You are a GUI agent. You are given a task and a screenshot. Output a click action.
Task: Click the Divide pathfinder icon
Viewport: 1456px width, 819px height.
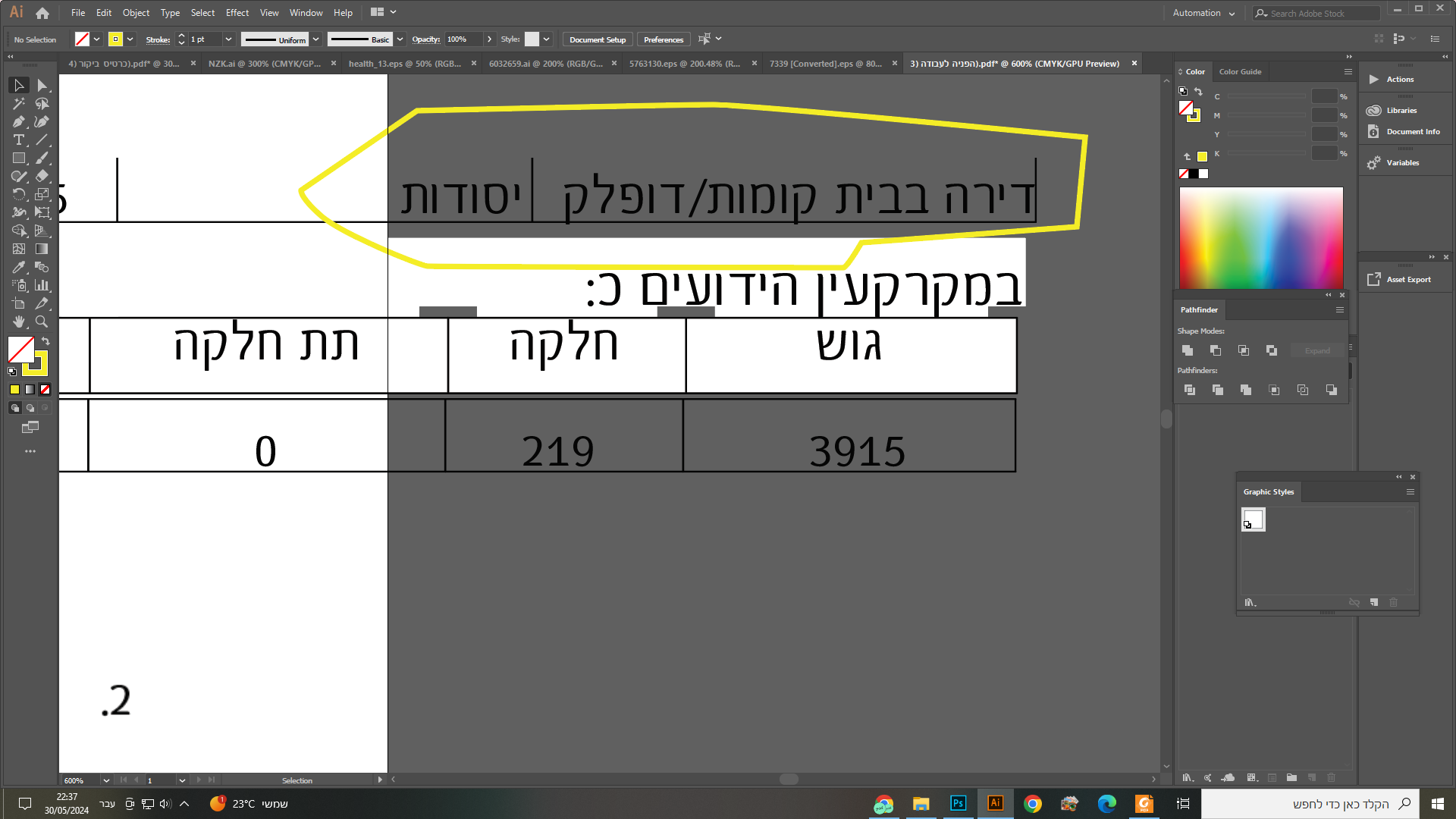coord(1189,390)
